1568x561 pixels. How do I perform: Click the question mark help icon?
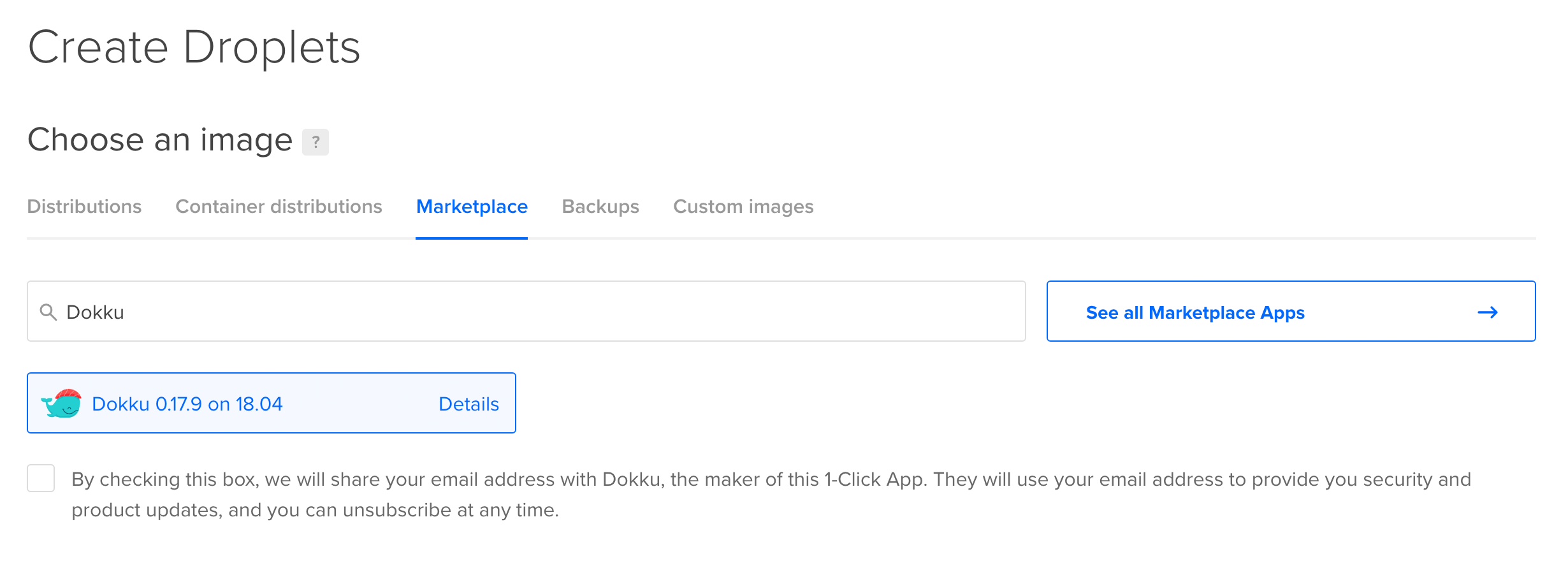(315, 142)
